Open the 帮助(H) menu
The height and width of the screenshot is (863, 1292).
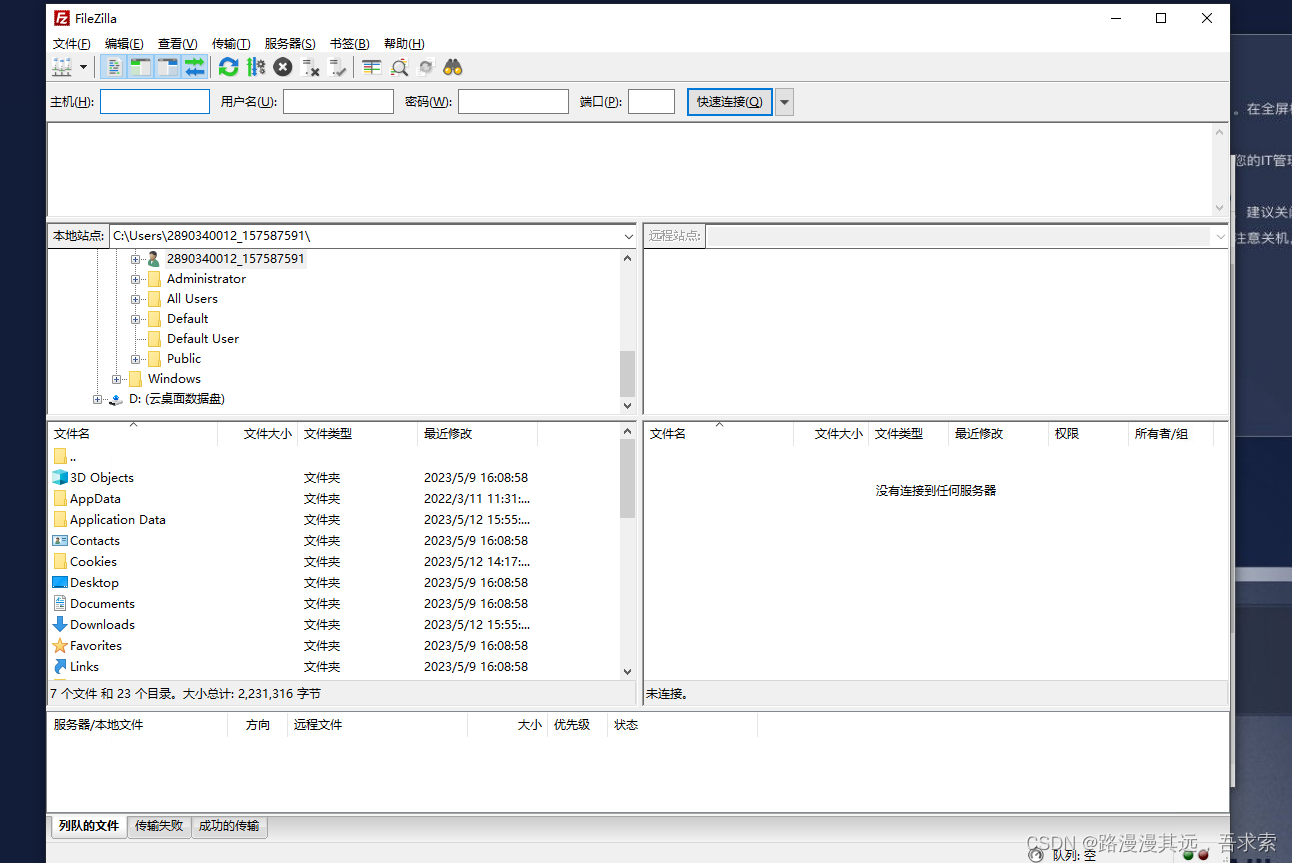(404, 44)
